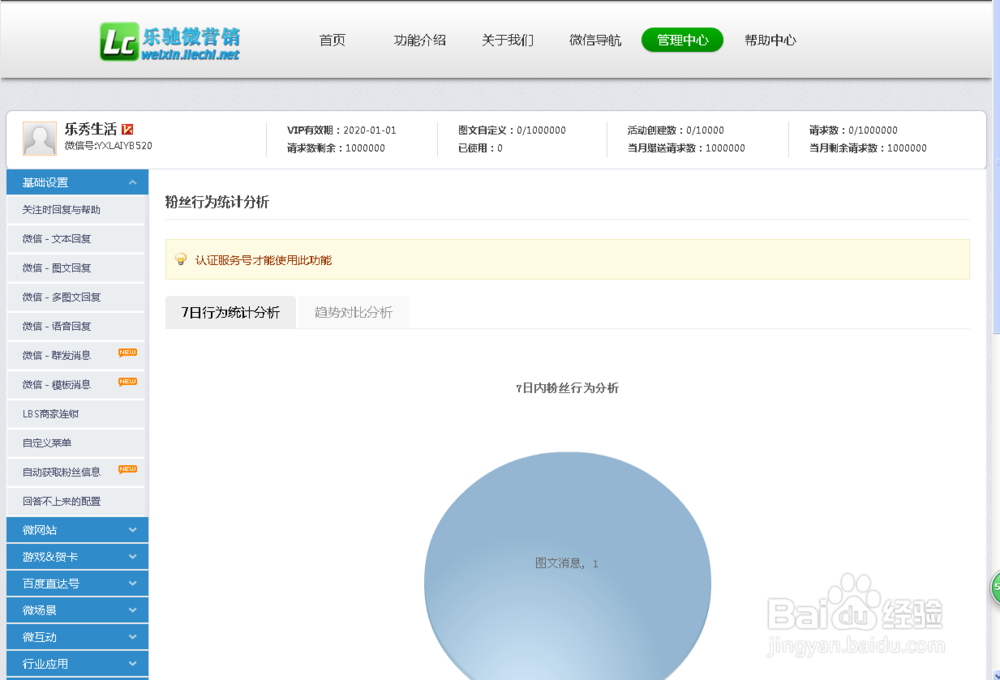Image resolution: width=1000 pixels, height=680 pixels.
Task: Select the 管理中心 navigation button
Action: pyautogui.click(x=682, y=40)
